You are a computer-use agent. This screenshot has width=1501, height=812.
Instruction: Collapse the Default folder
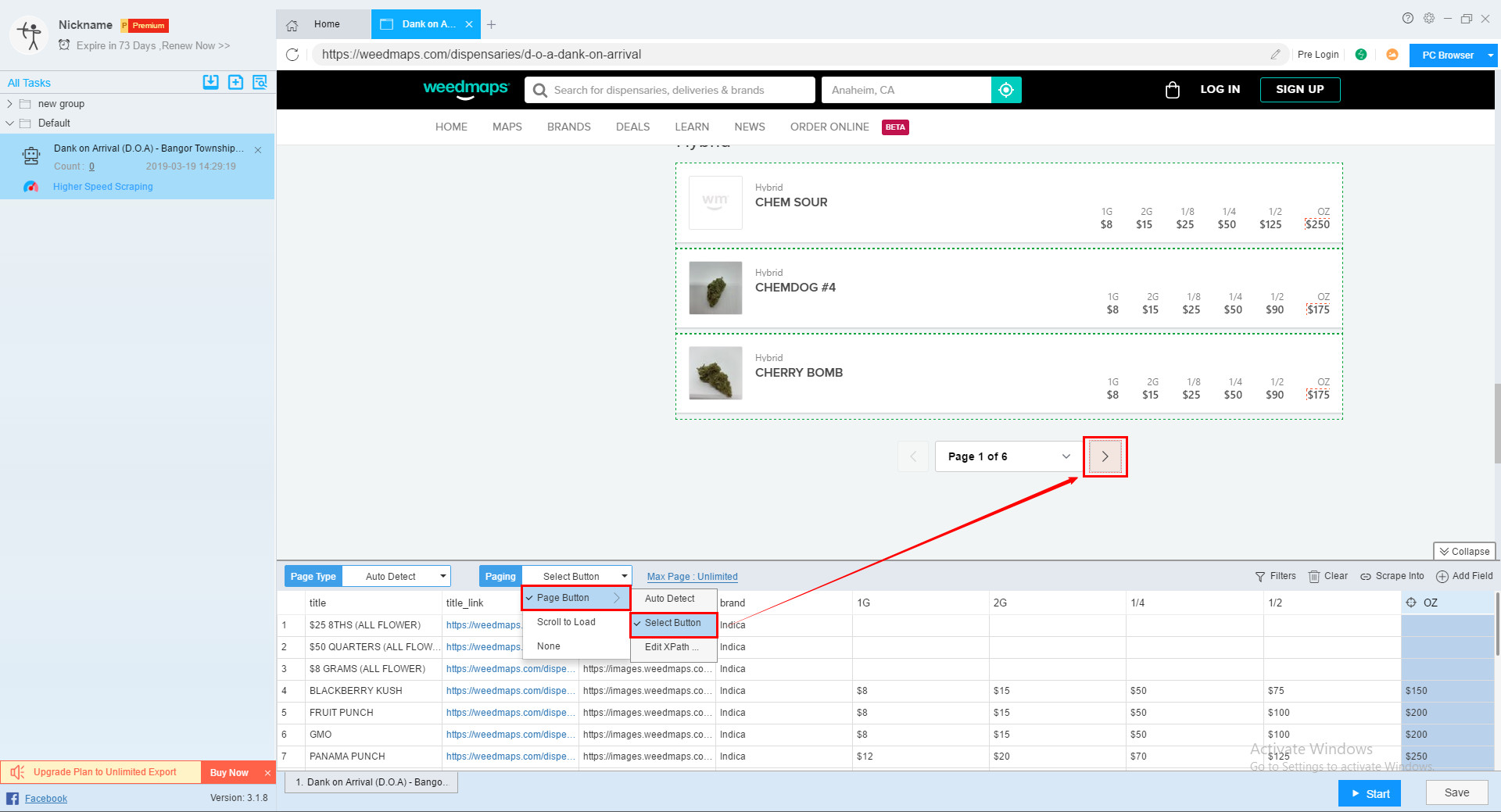point(9,123)
